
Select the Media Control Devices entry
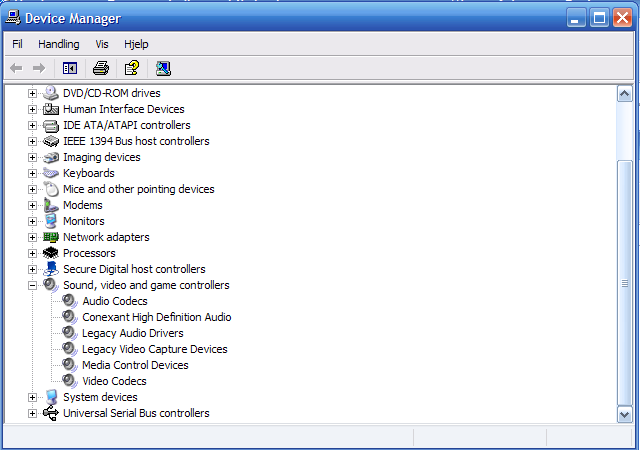pyautogui.click(x=135, y=365)
